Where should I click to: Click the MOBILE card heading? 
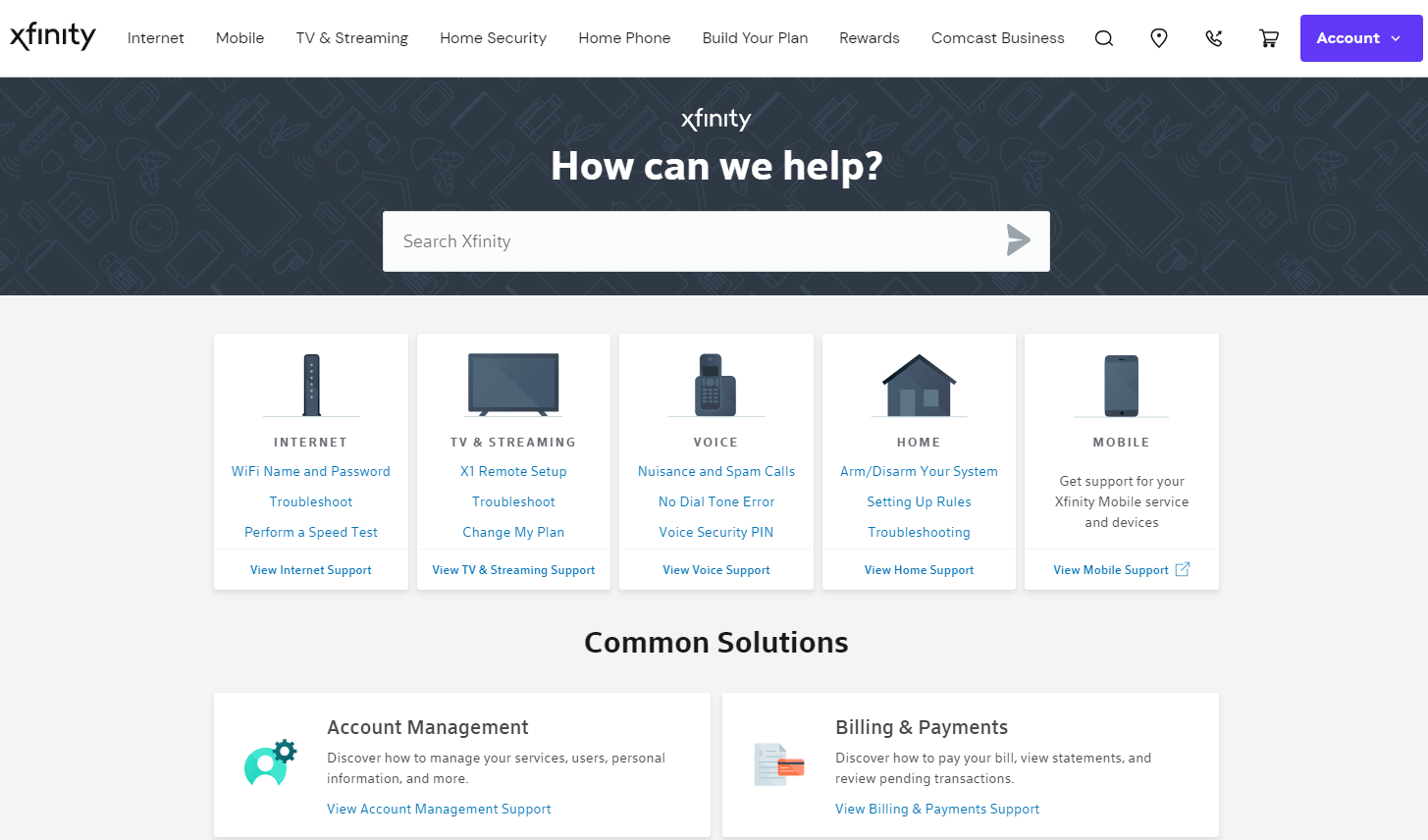[1121, 443]
